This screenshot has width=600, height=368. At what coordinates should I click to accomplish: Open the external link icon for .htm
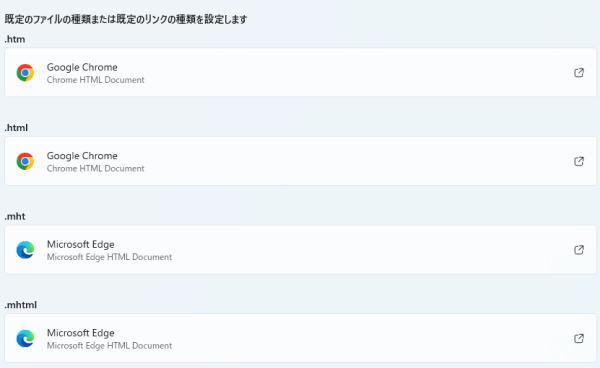579,73
